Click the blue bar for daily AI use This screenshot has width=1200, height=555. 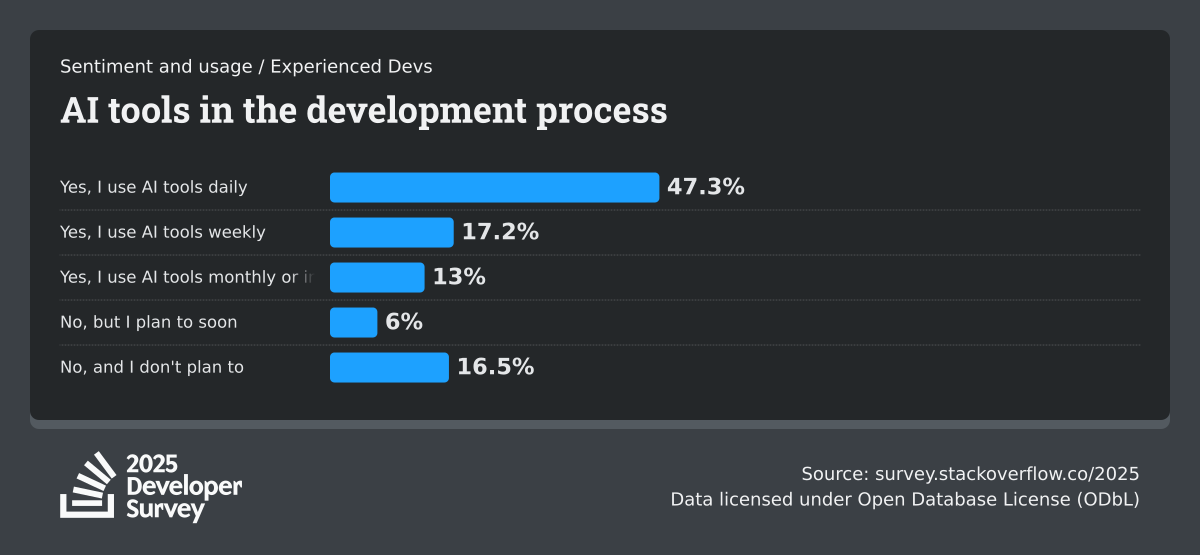(x=494, y=187)
